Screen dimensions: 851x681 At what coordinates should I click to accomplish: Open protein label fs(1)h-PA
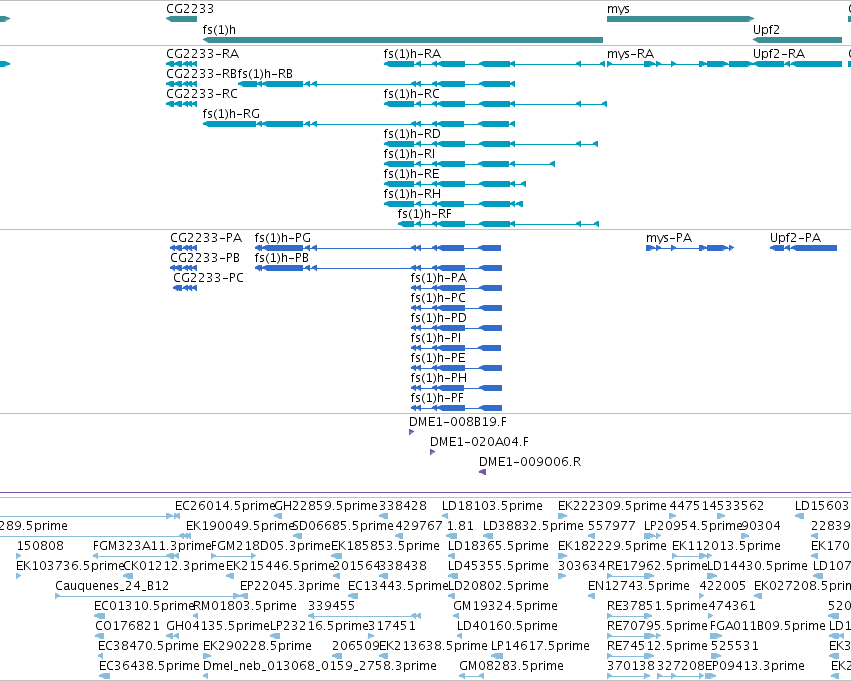click(x=439, y=278)
